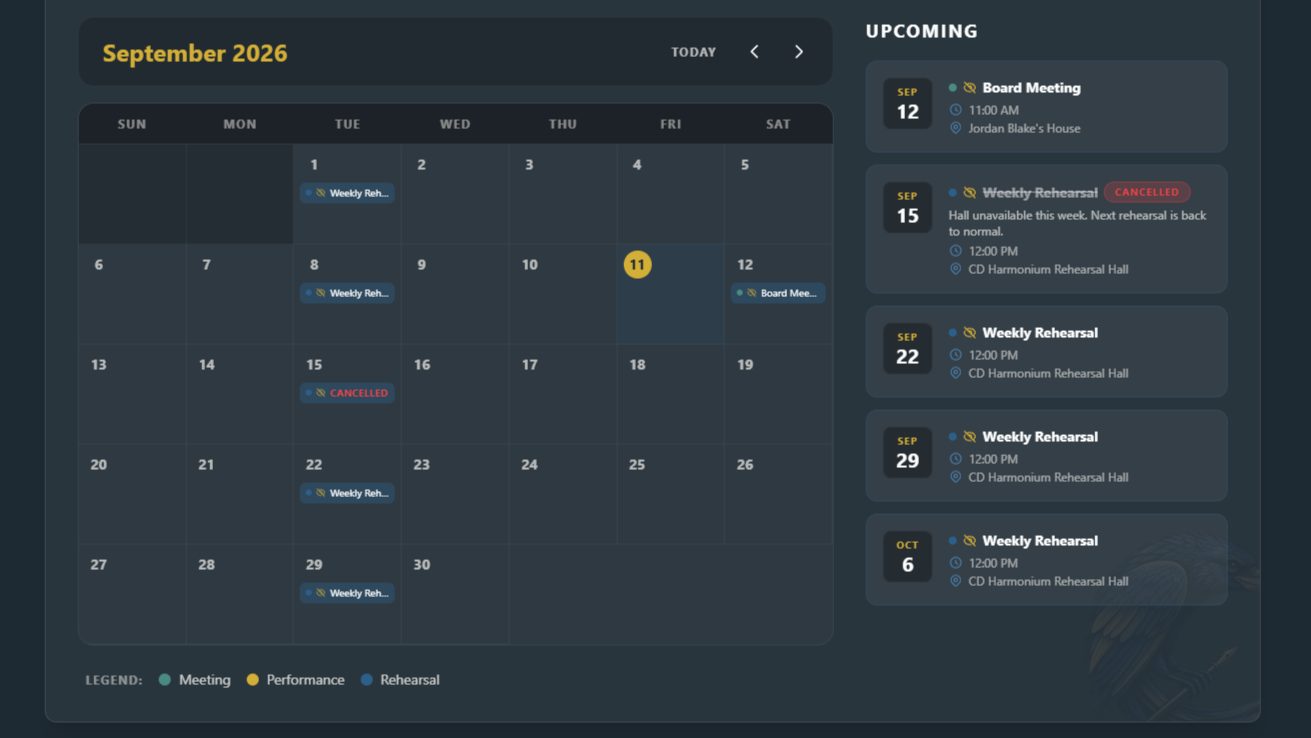1311x738 pixels.
Task: Click the yellow Performance legend dot
Action: tap(252, 680)
